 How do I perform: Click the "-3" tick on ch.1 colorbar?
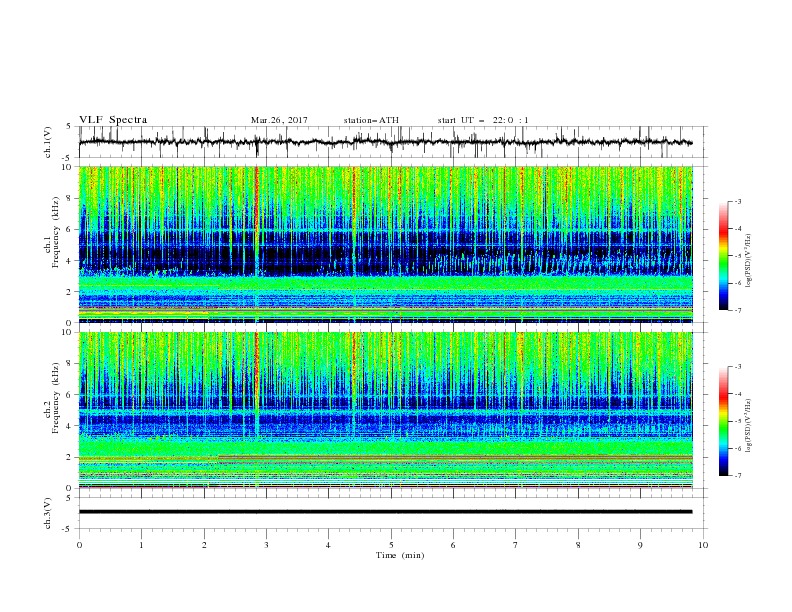tap(737, 201)
